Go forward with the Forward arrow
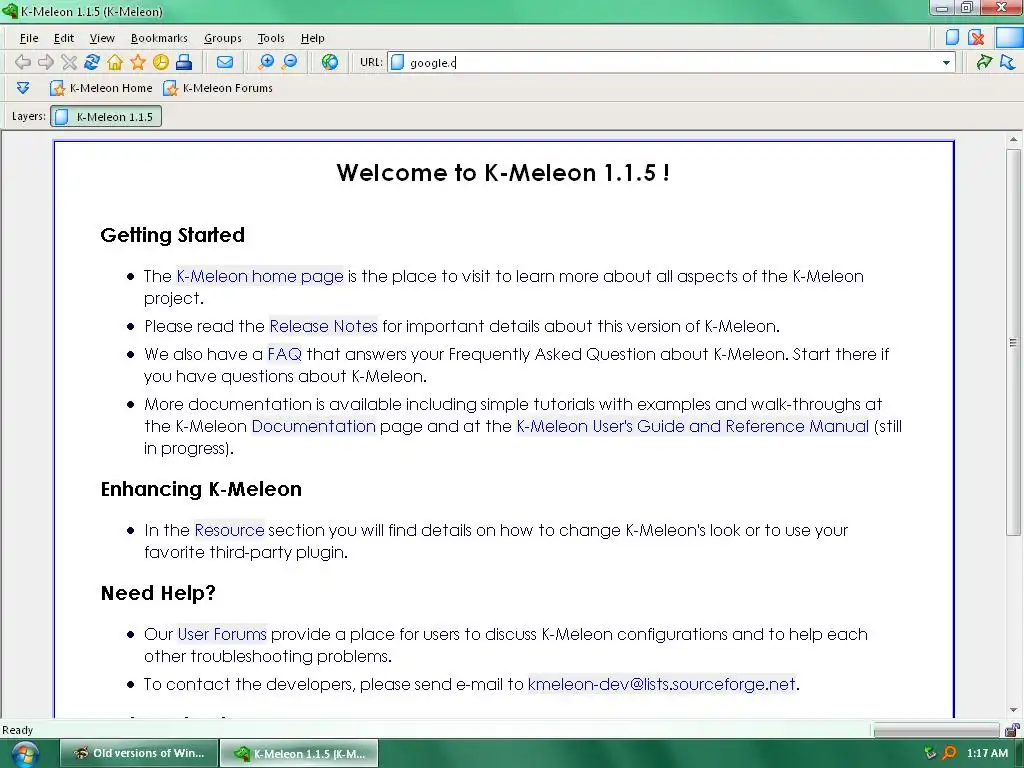Screen dimensions: 1024x768 point(46,62)
